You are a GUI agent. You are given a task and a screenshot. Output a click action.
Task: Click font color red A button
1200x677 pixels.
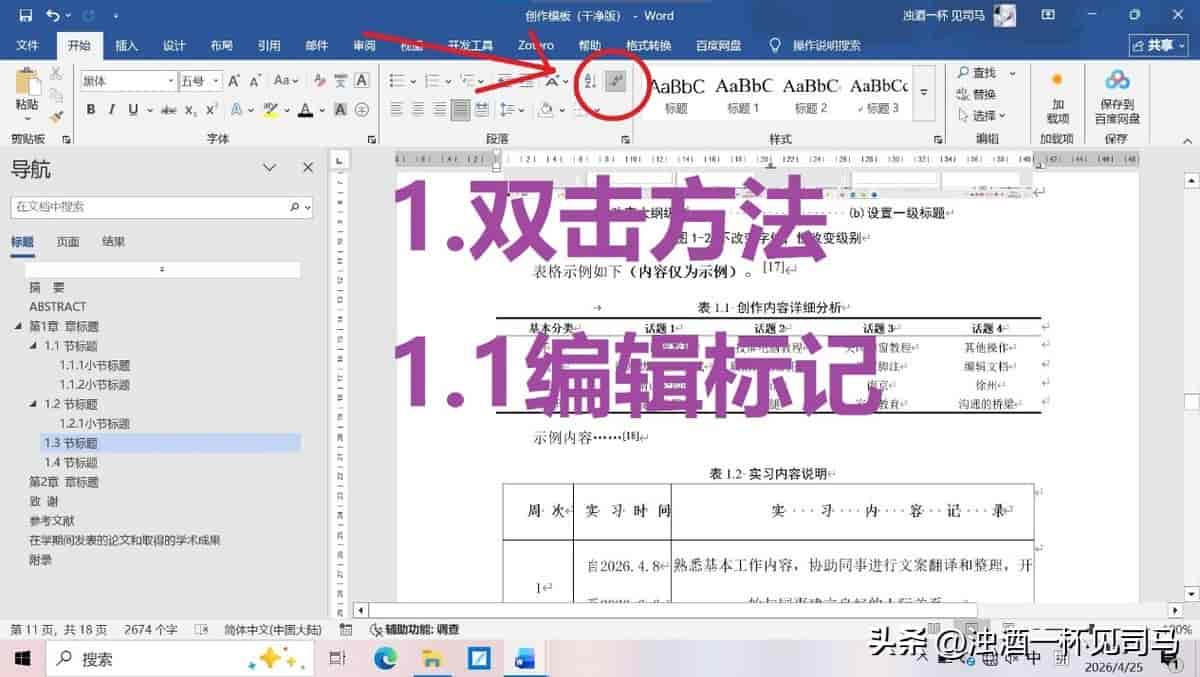coord(306,110)
